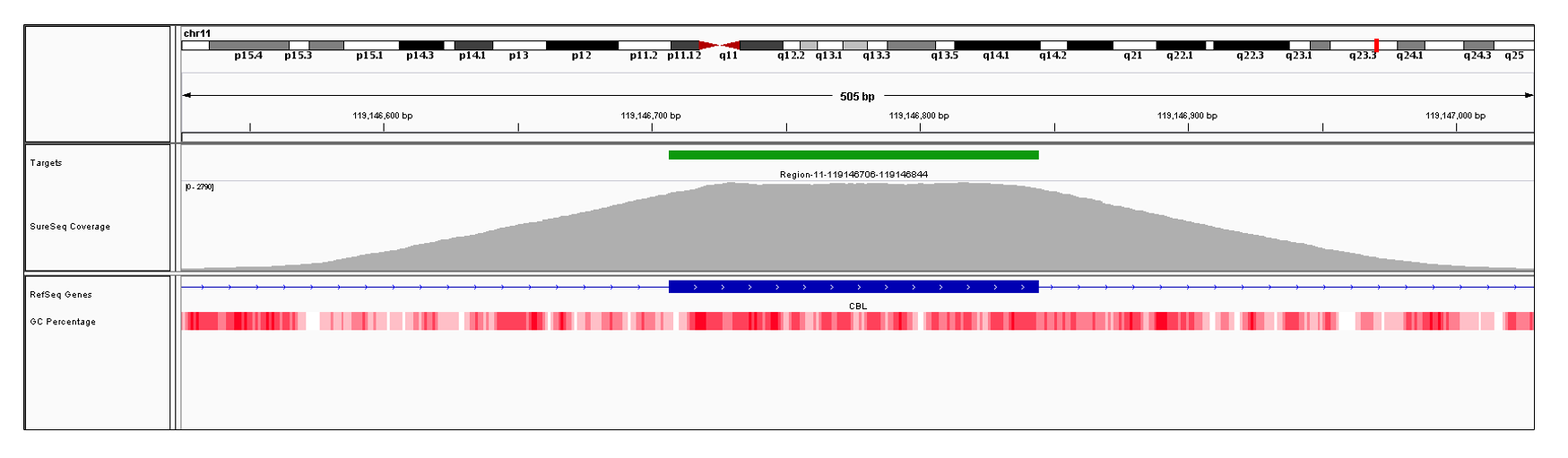The width and height of the screenshot is (1568, 458).
Task: Click the 119,146,600 bp ruler position
Action: [383, 116]
